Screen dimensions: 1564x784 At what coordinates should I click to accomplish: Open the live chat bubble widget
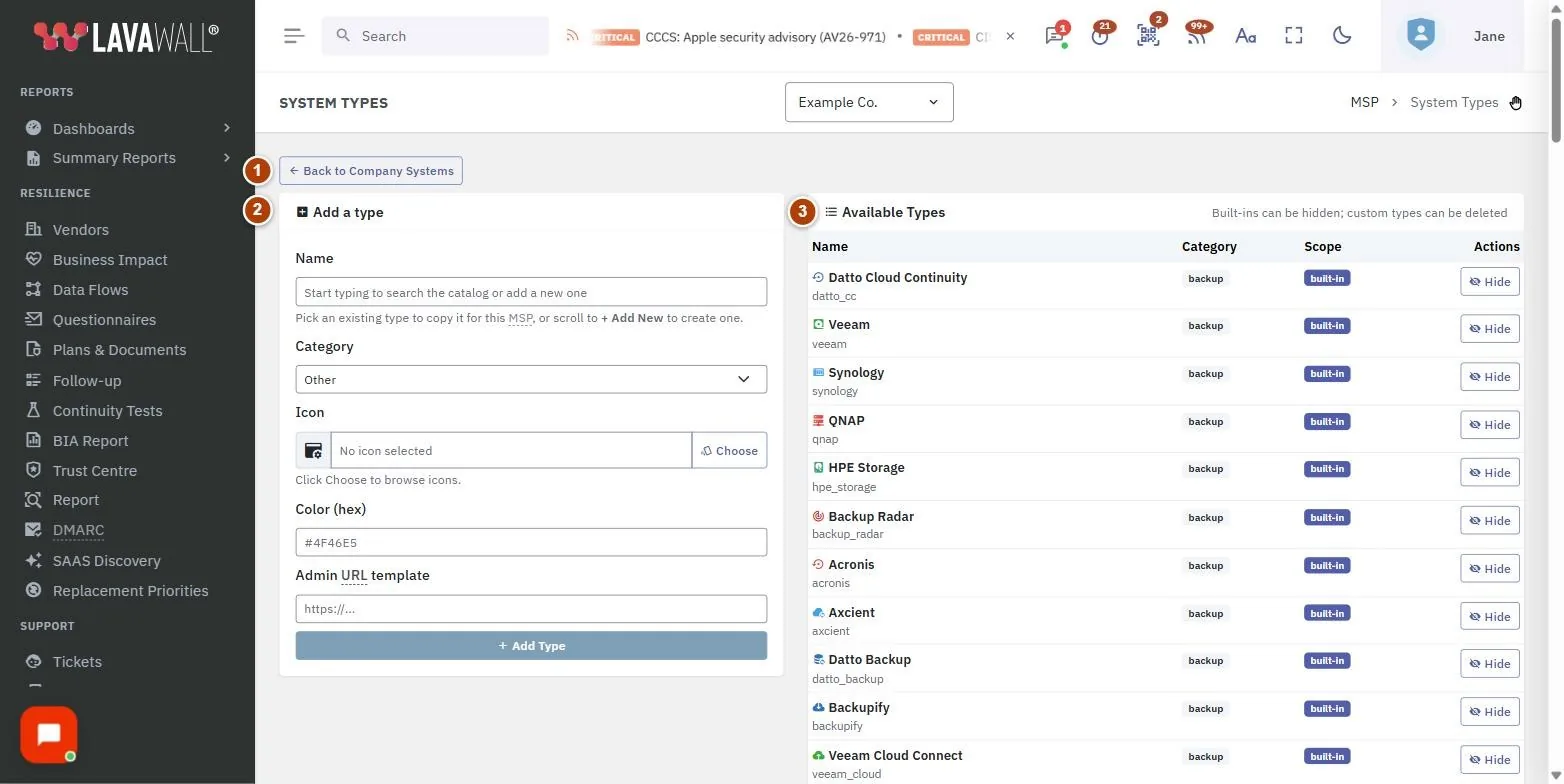coord(48,735)
